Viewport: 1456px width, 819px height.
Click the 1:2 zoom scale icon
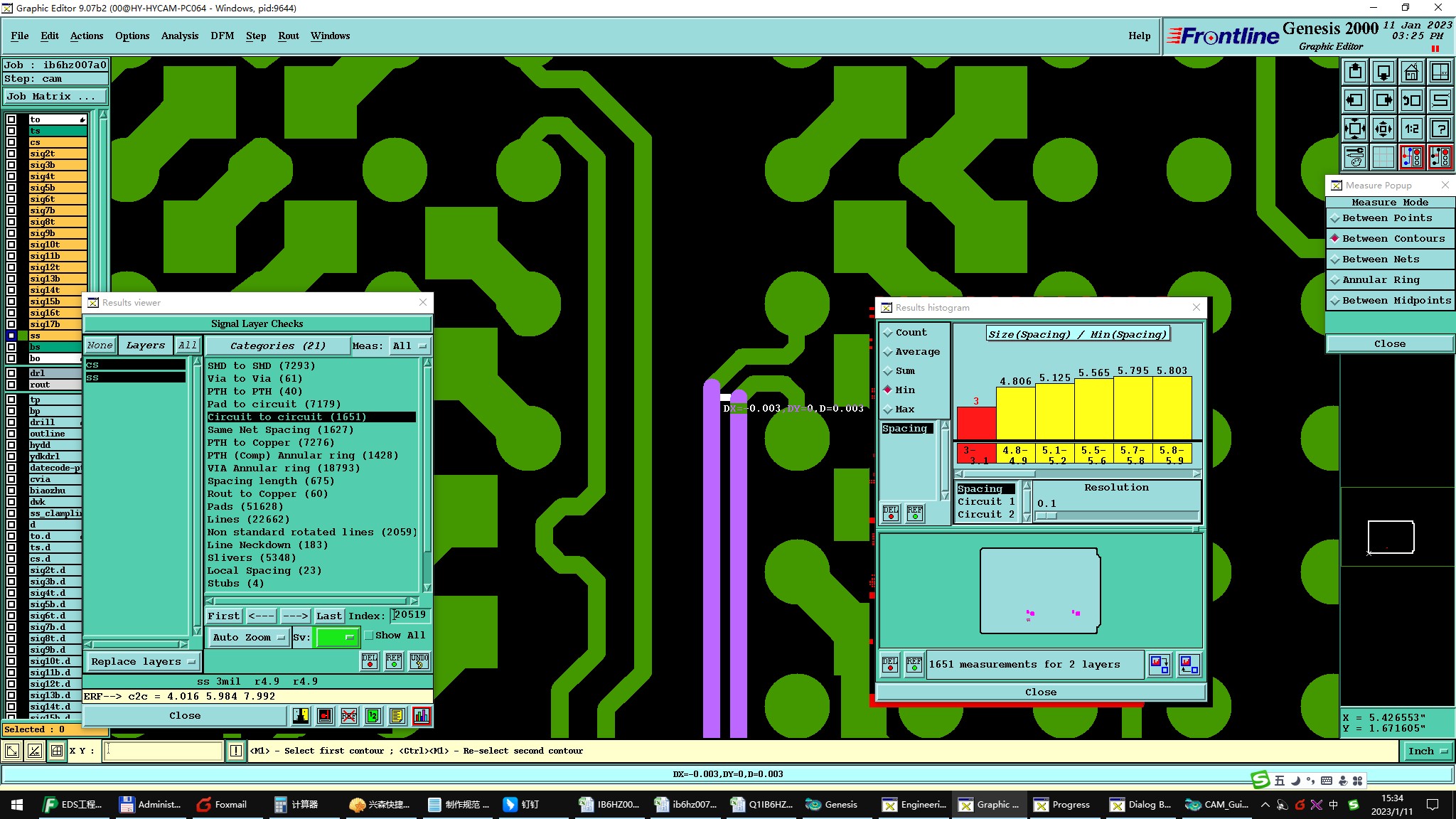click(1411, 129)
